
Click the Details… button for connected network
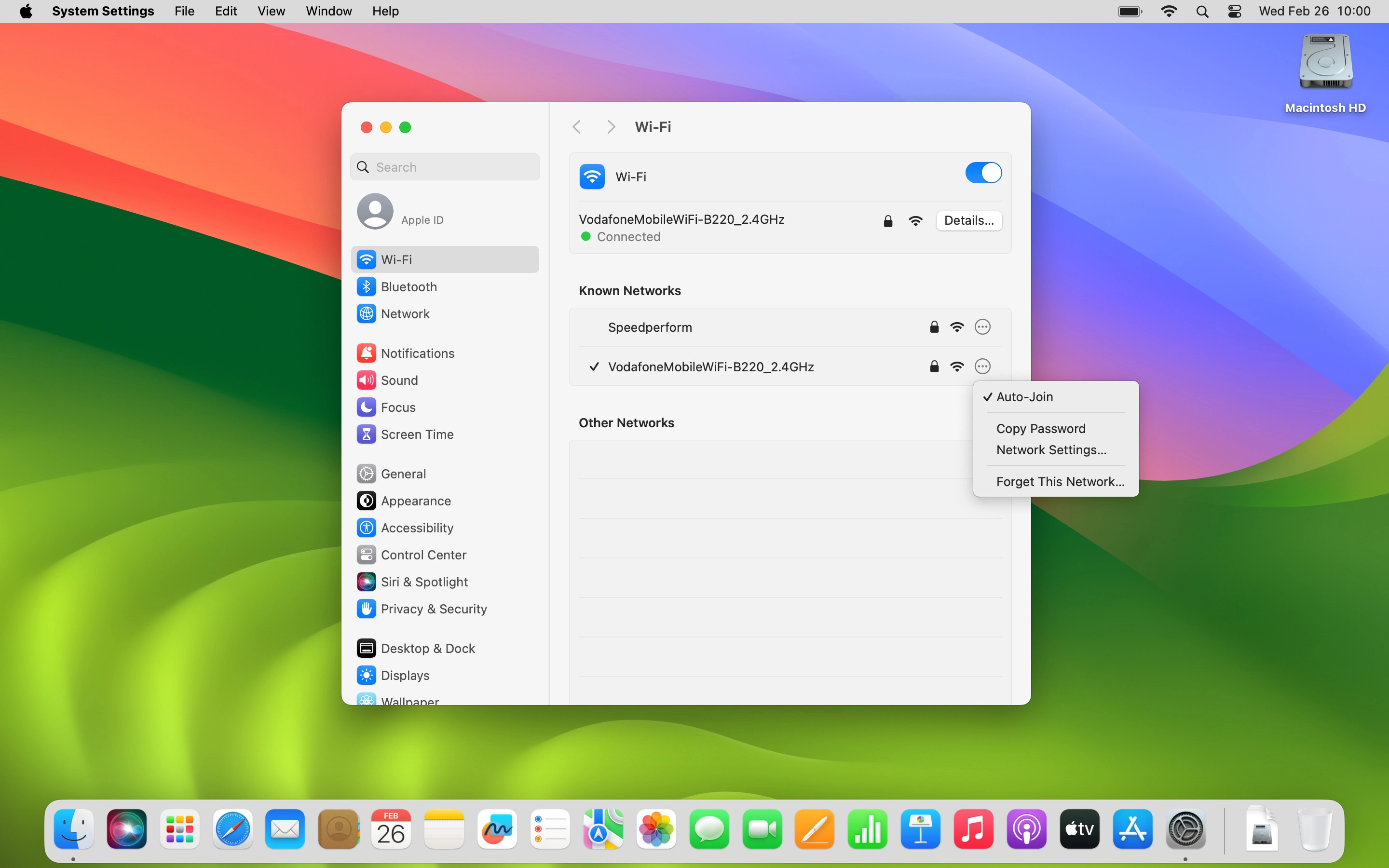click(x=968, y=220)
